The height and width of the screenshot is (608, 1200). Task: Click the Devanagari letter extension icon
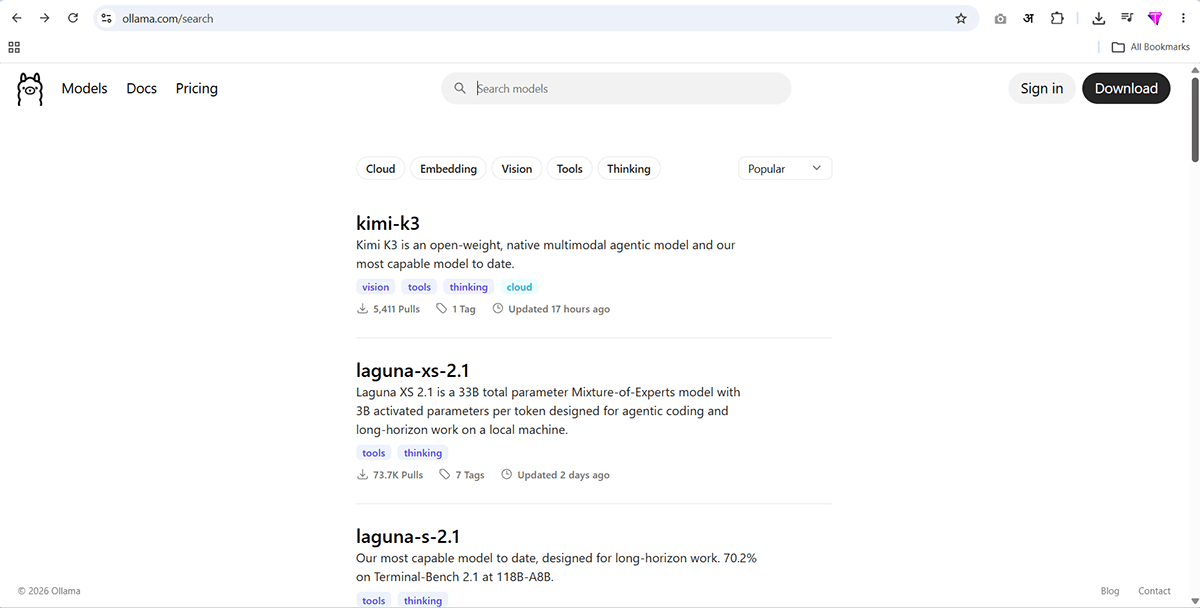coord(1028,18)
